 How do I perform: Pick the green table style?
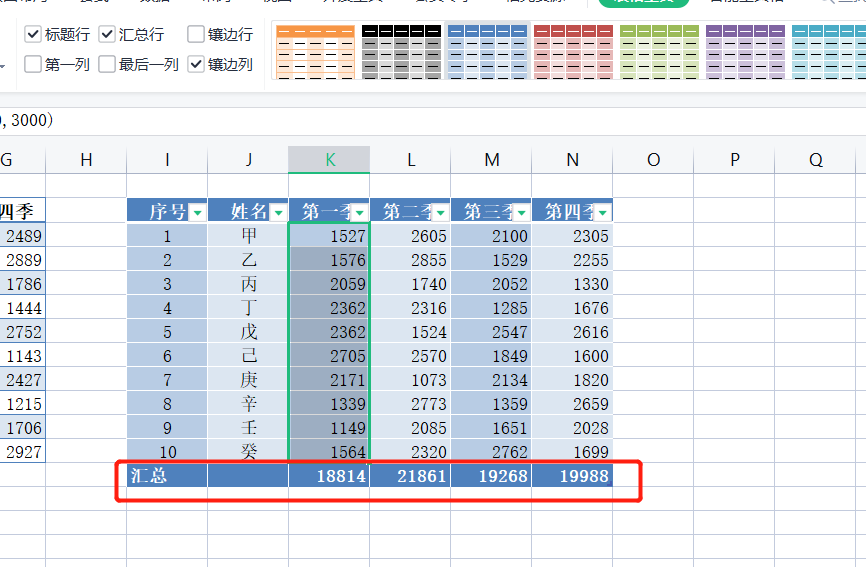(x=658, y=51)
